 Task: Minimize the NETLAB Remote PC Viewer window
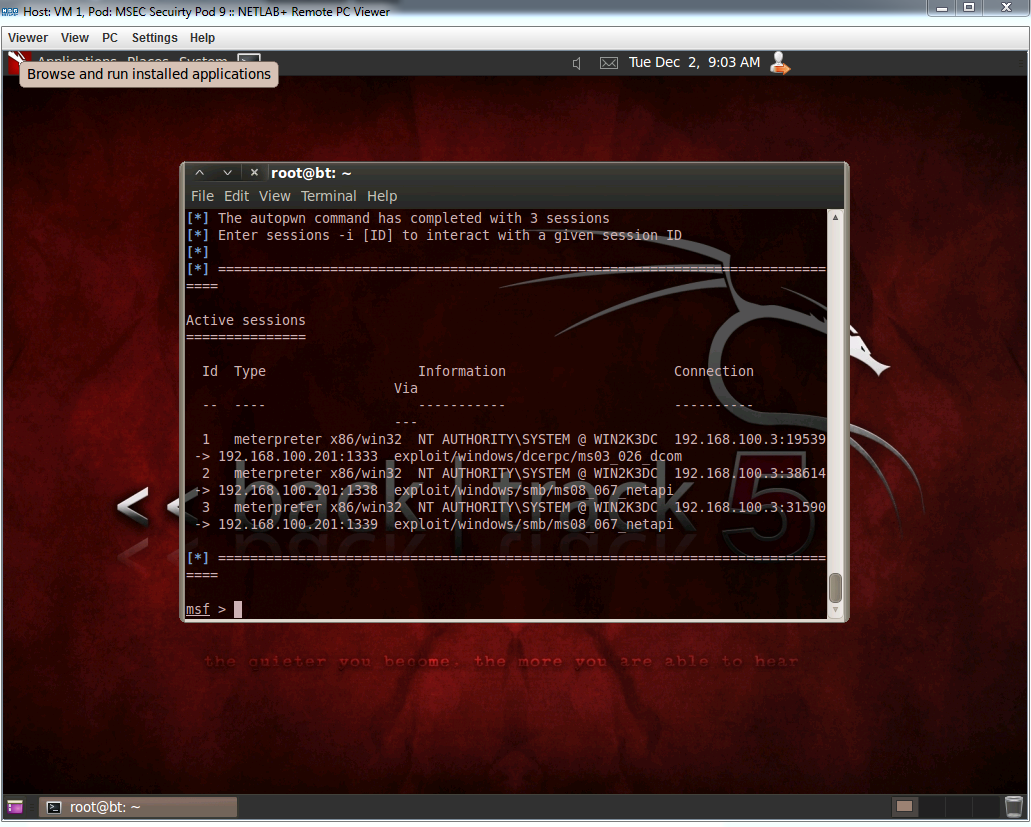[942, 8]
